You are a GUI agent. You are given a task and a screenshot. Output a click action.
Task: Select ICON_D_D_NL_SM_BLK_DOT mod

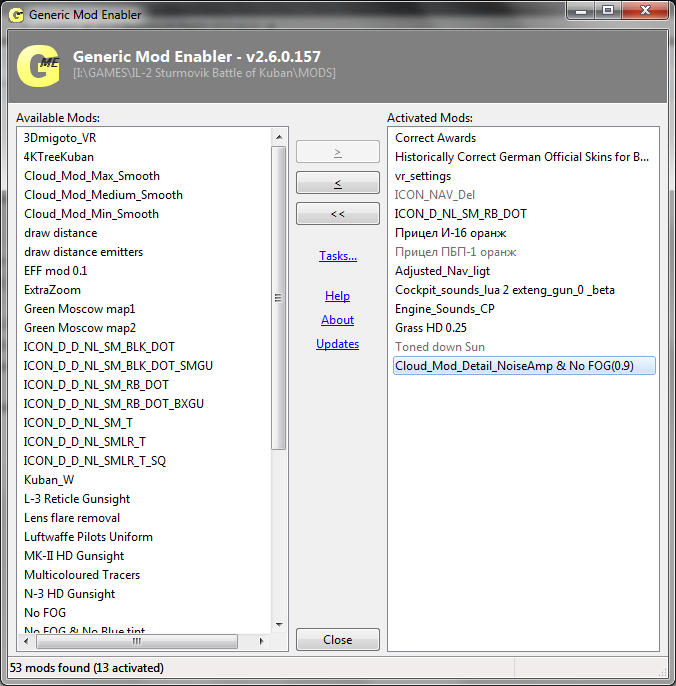pos(99,347)
